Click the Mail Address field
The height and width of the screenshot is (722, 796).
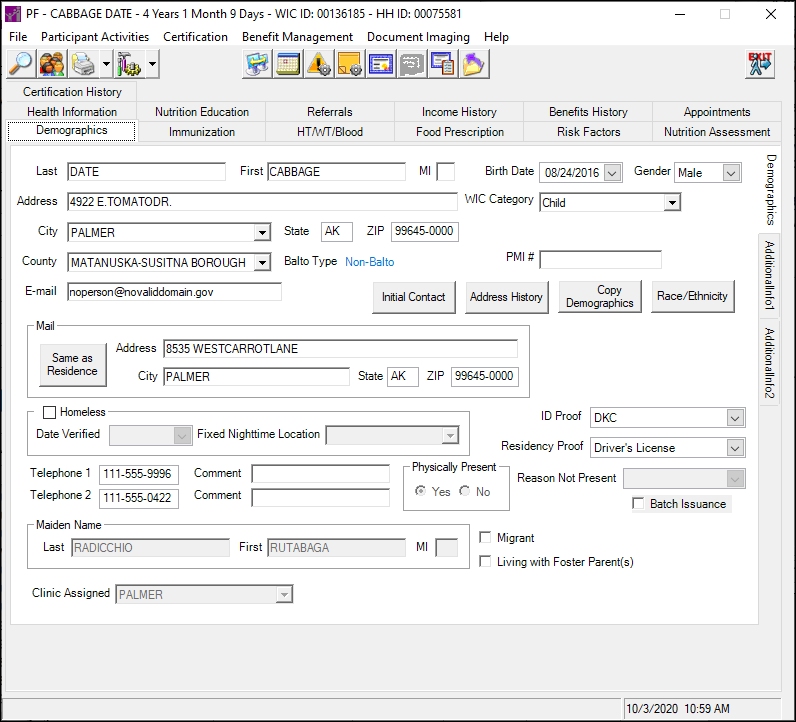click(x=340, y=349)
